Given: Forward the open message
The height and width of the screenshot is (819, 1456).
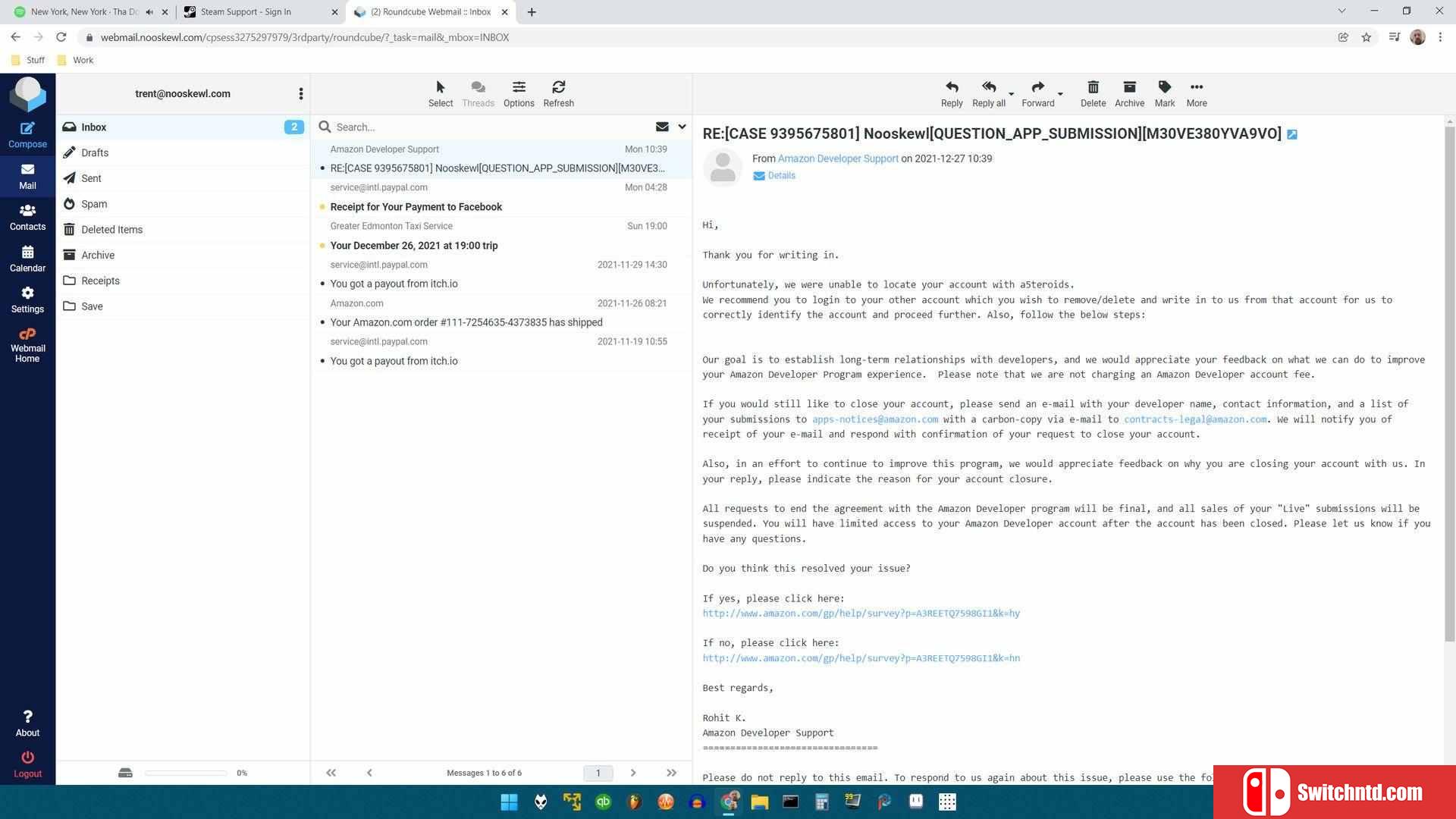Looking at the screenshot, I should coord(1037,94).
